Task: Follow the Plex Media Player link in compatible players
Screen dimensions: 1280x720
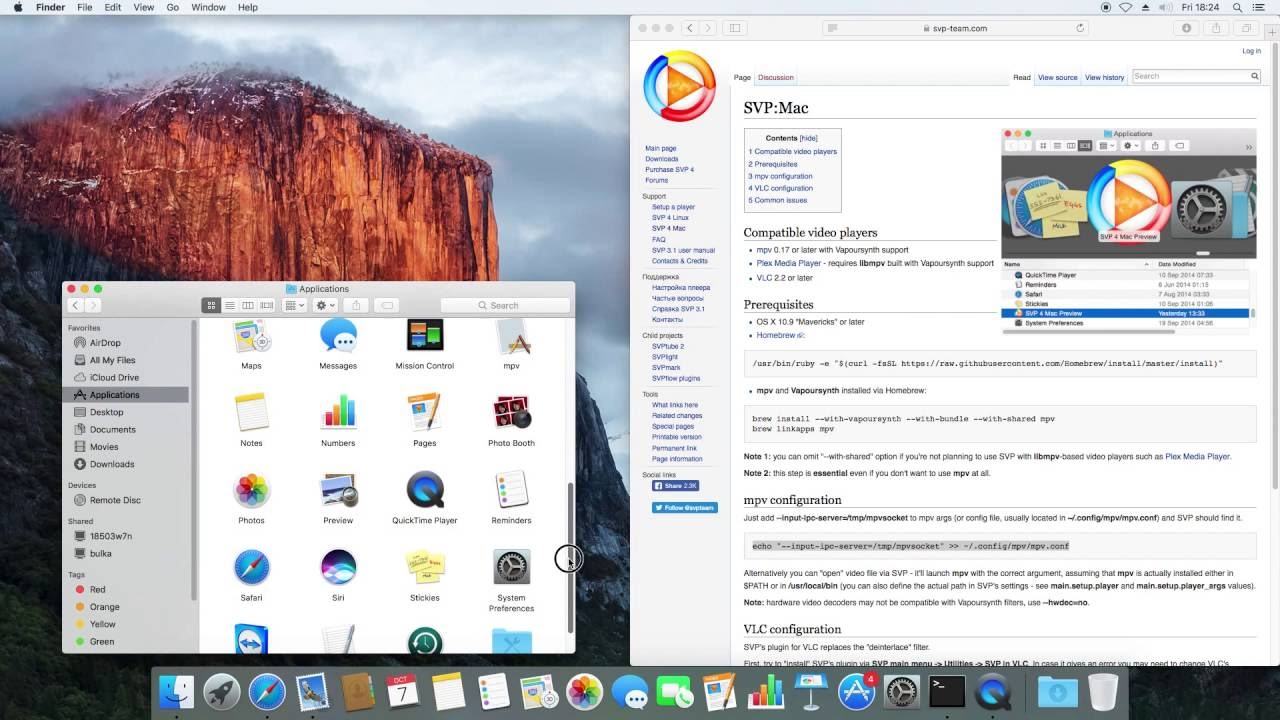Action: (789, 263)
